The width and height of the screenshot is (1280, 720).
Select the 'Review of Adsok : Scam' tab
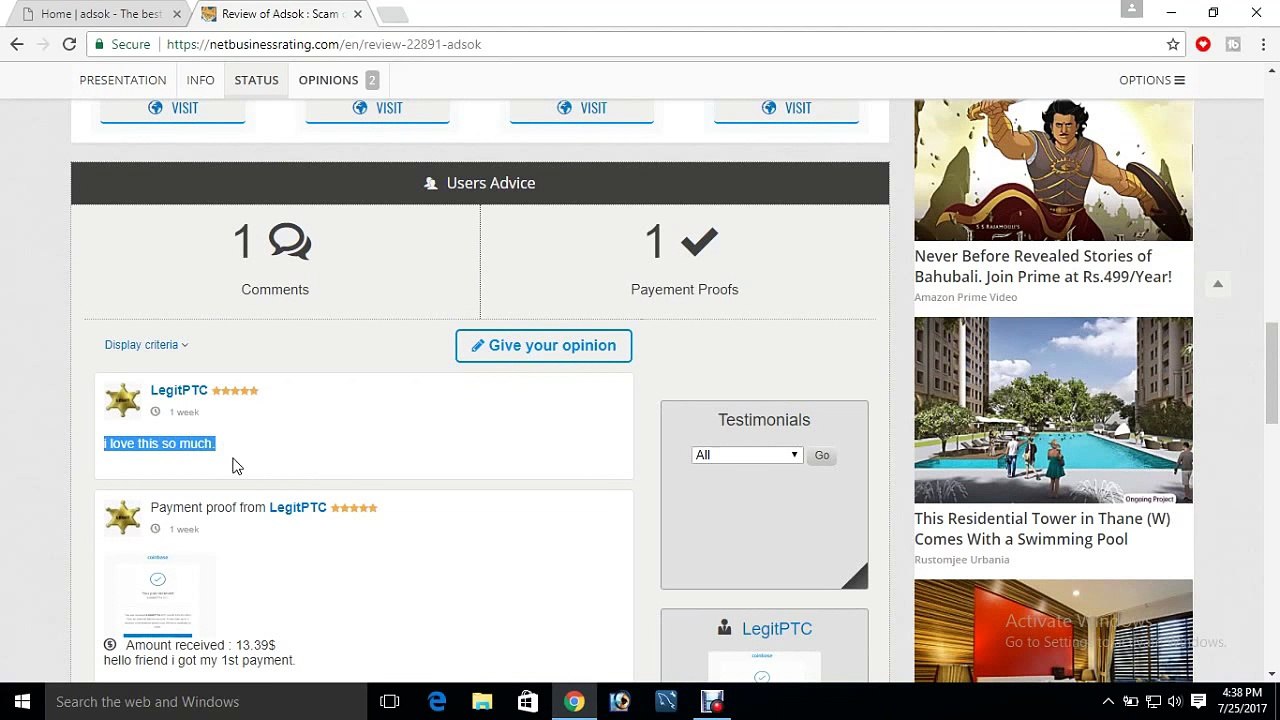click(281, 14)
